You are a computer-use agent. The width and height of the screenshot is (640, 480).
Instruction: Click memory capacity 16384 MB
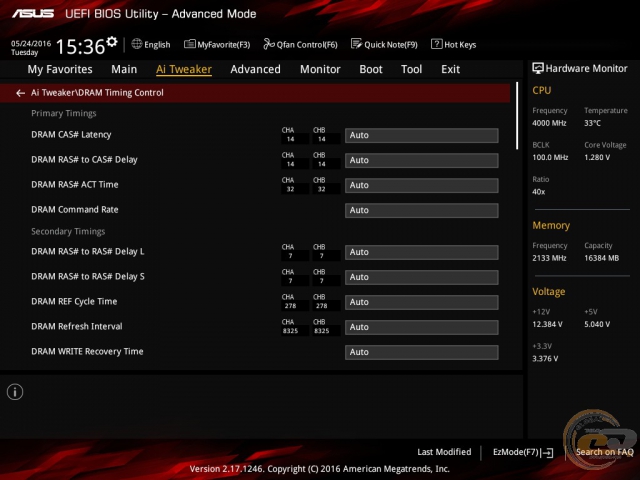point(602,258)
